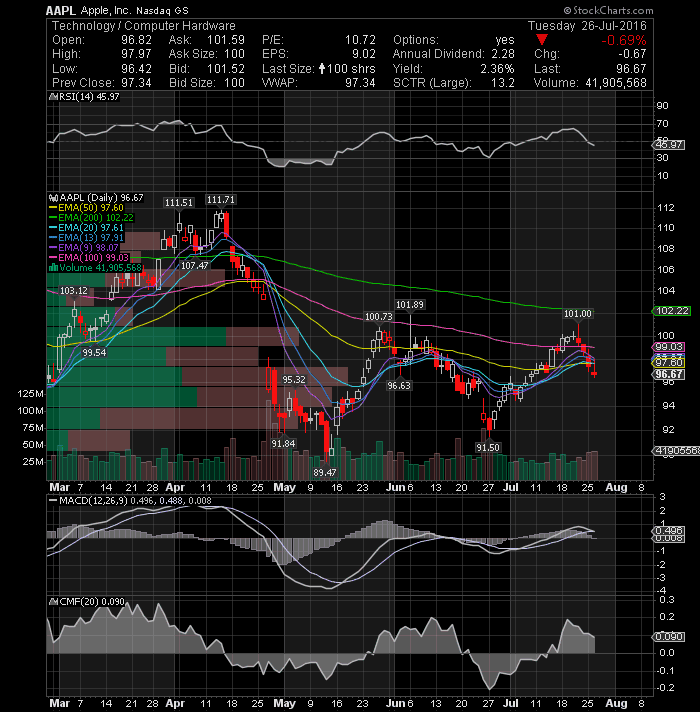Viewport: 700px width, 712px height.
Task: Select the EMA(13) 97.91 legend entry
Action: point(86,237)
